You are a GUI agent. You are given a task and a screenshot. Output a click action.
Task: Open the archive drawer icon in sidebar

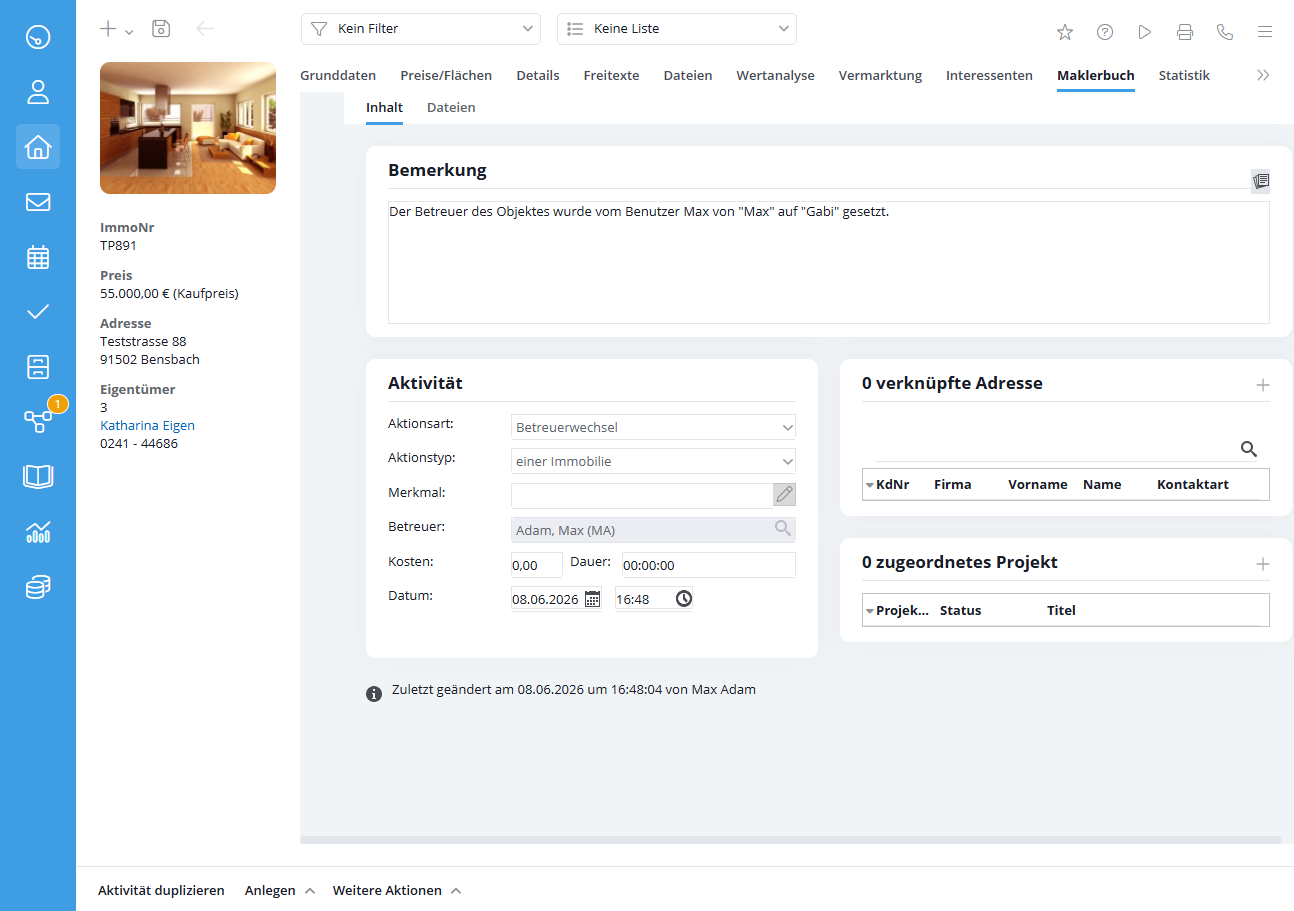[38, 367]
